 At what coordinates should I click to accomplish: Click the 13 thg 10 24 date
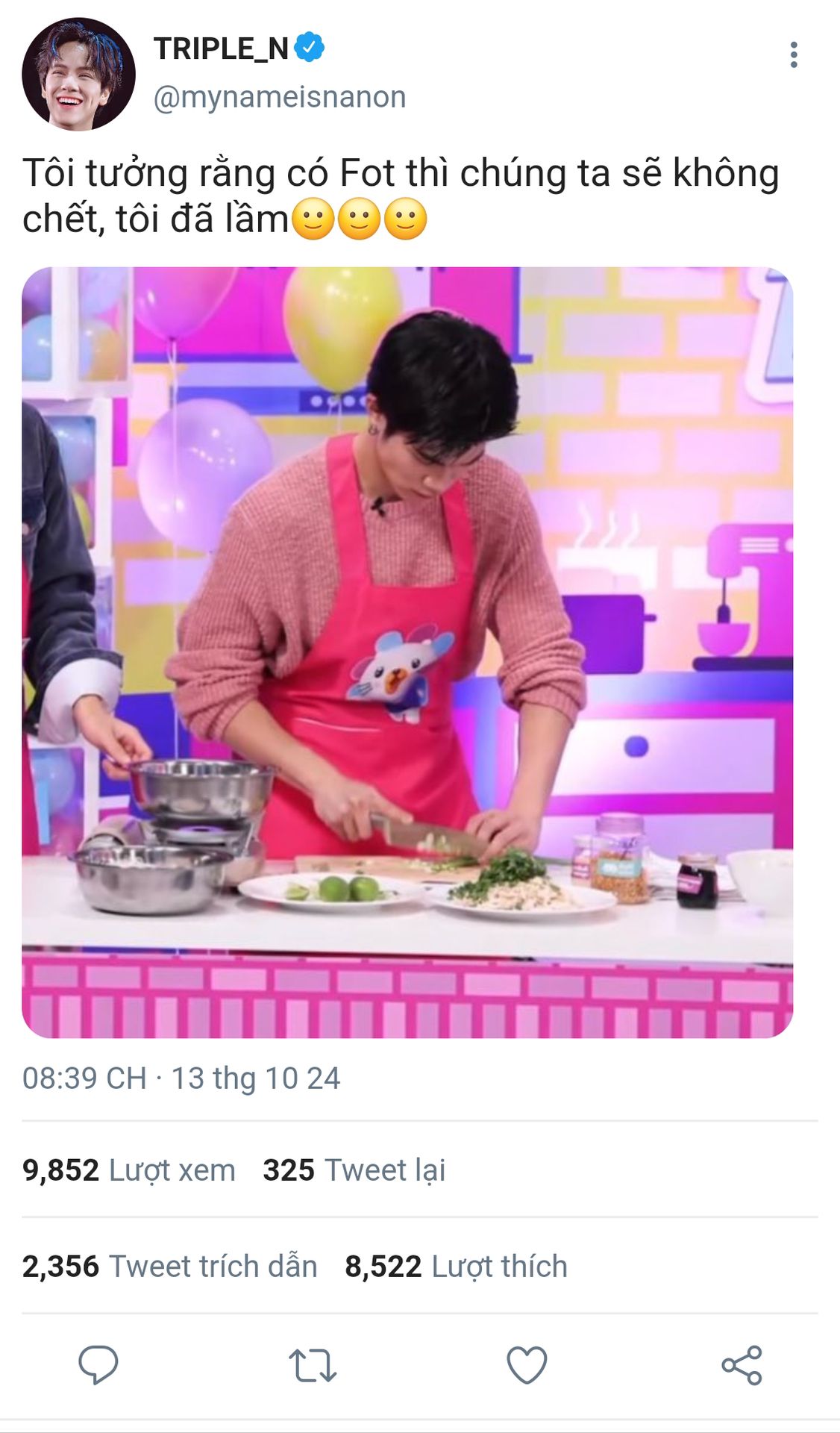[x=256, y=1078]
